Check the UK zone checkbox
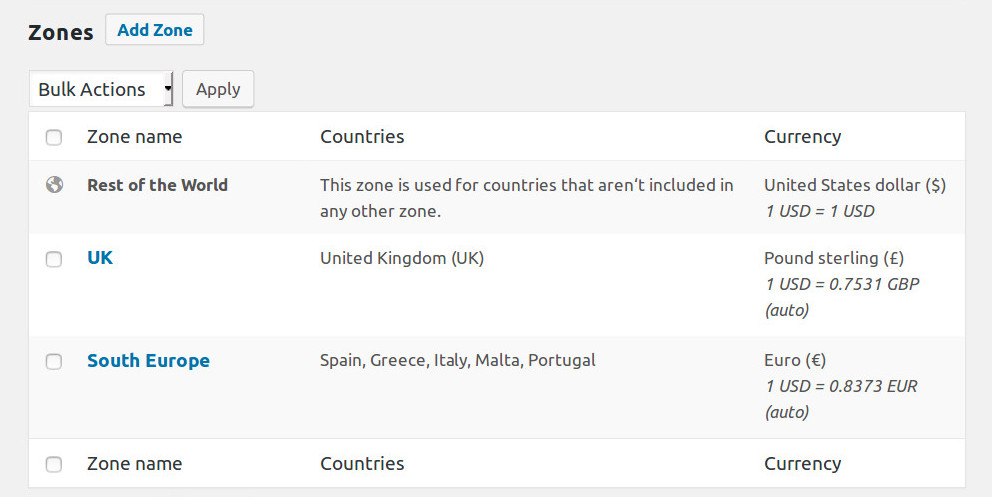 tap(54, 259)
